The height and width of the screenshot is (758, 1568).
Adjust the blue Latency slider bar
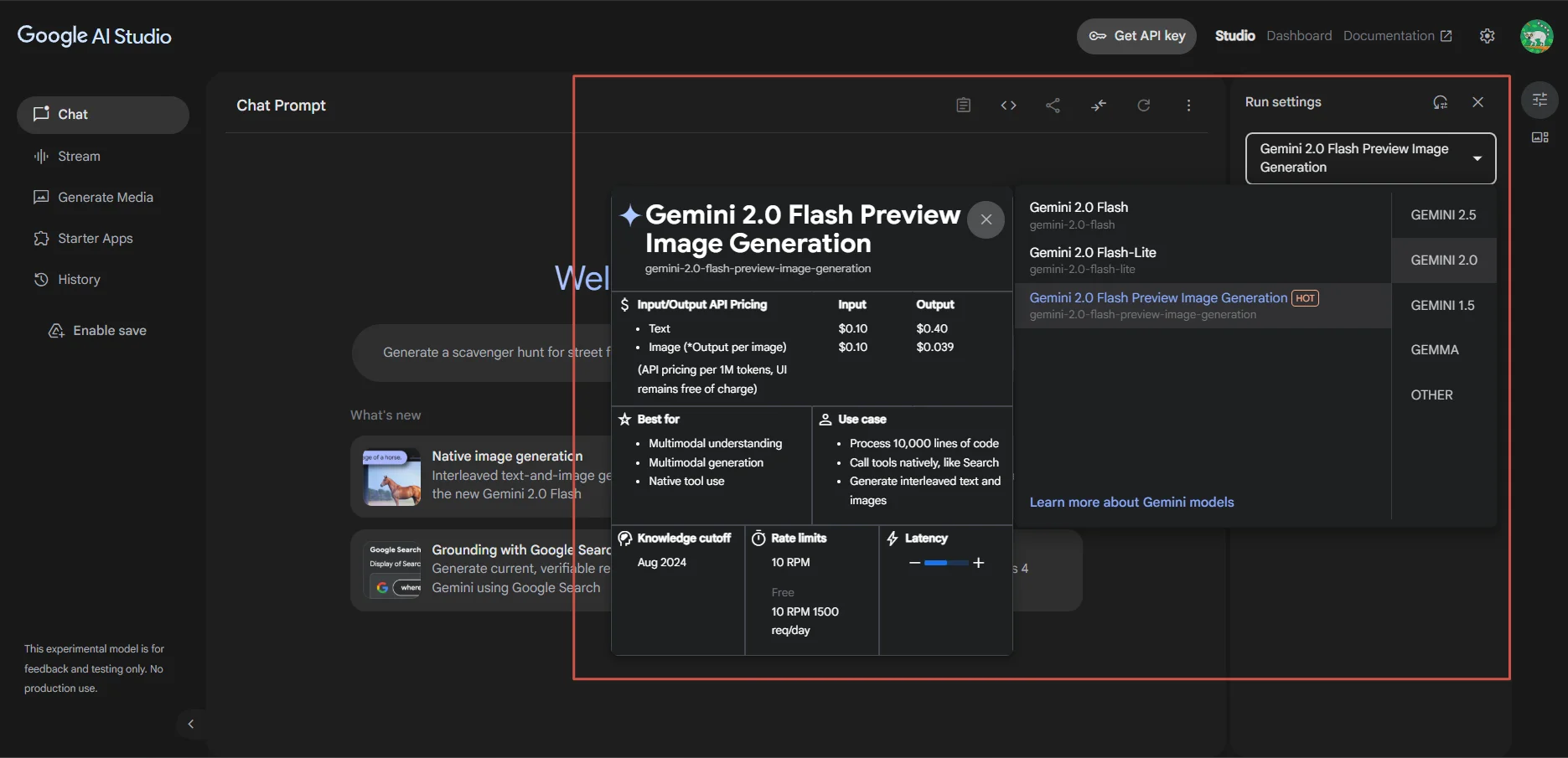pyautogui.click(x=946, y=563)
